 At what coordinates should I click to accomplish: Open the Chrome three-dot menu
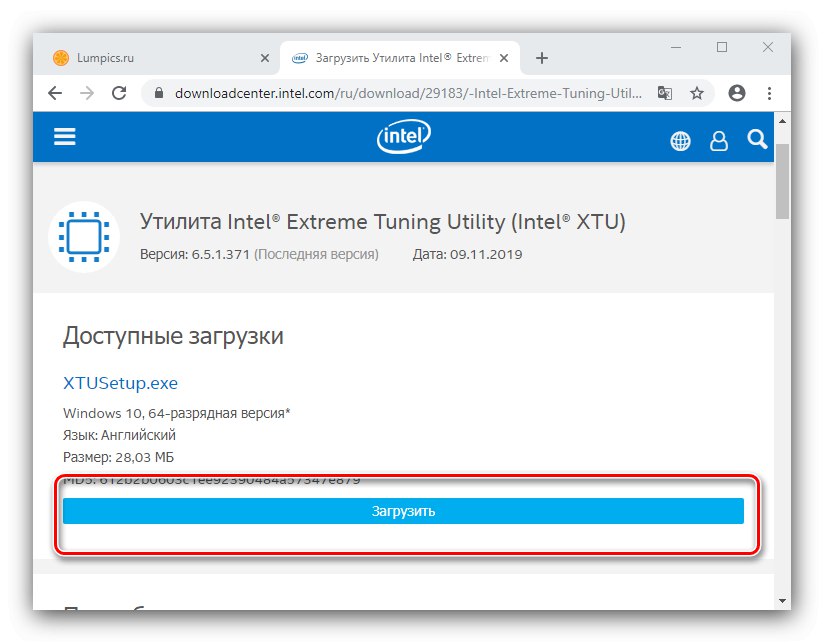pyautogui.click(x=768, y=93)
